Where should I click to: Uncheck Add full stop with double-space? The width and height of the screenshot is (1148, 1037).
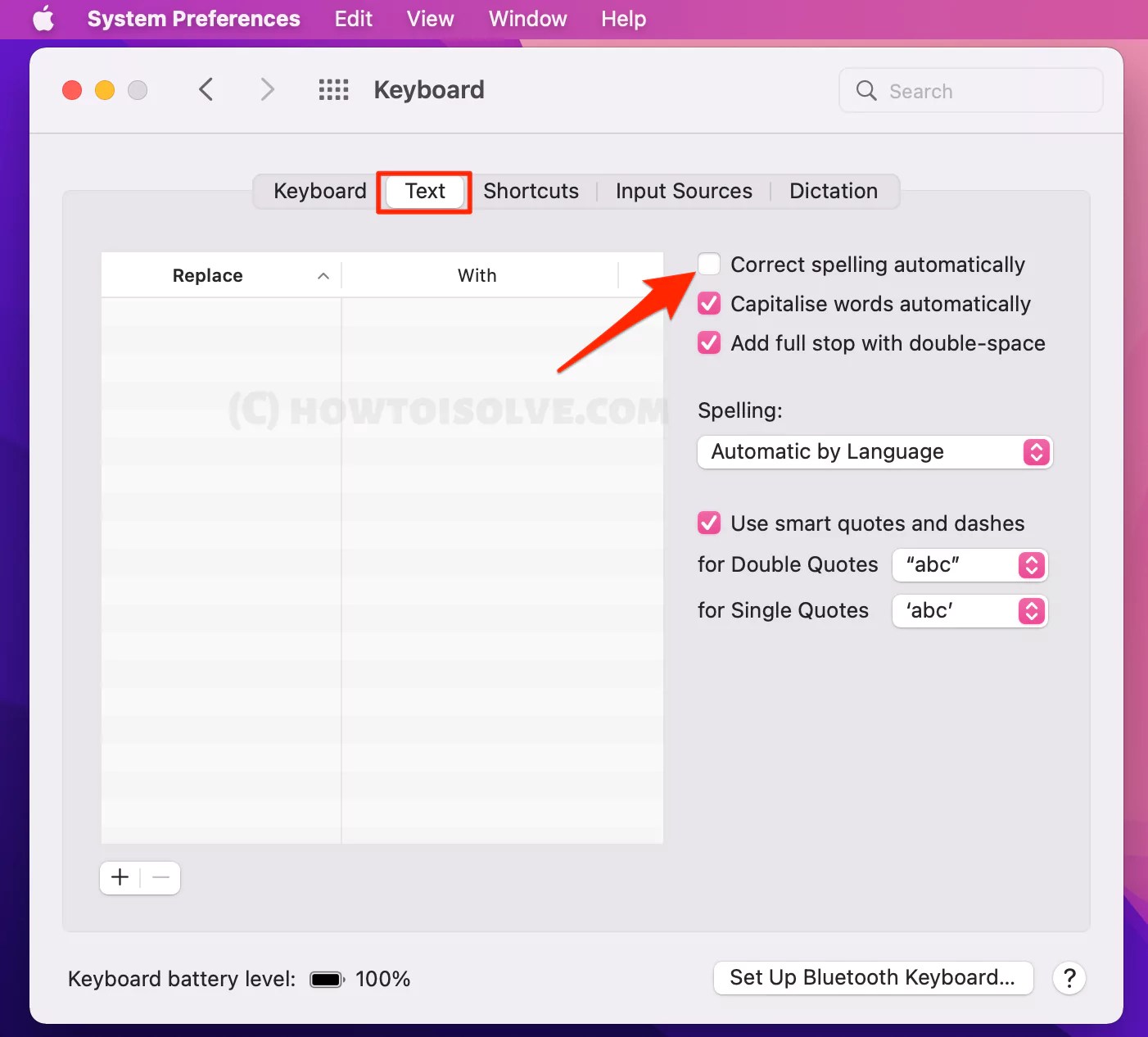coord(708,342)
